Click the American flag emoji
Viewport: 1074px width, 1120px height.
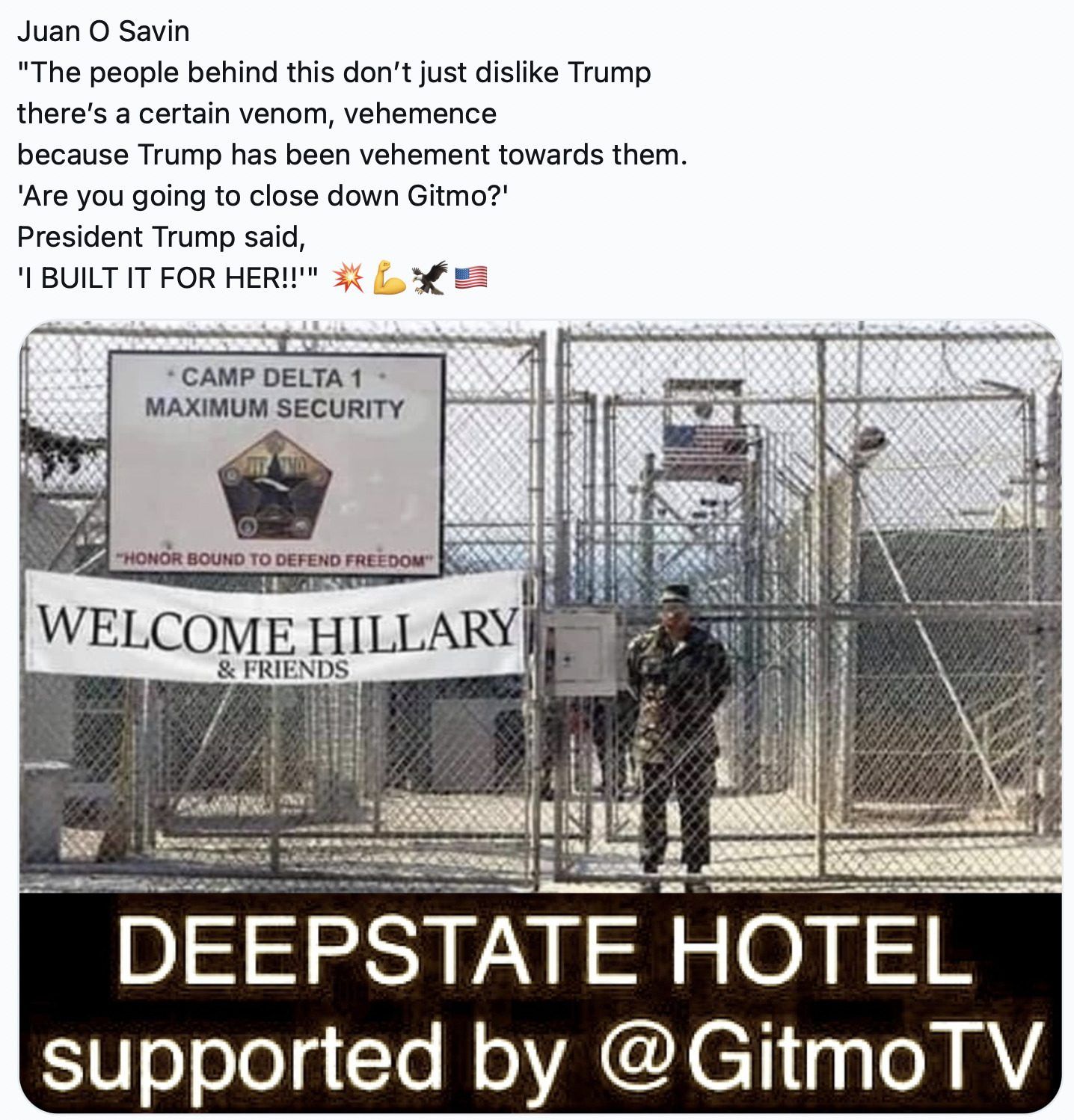click(471, 278)
